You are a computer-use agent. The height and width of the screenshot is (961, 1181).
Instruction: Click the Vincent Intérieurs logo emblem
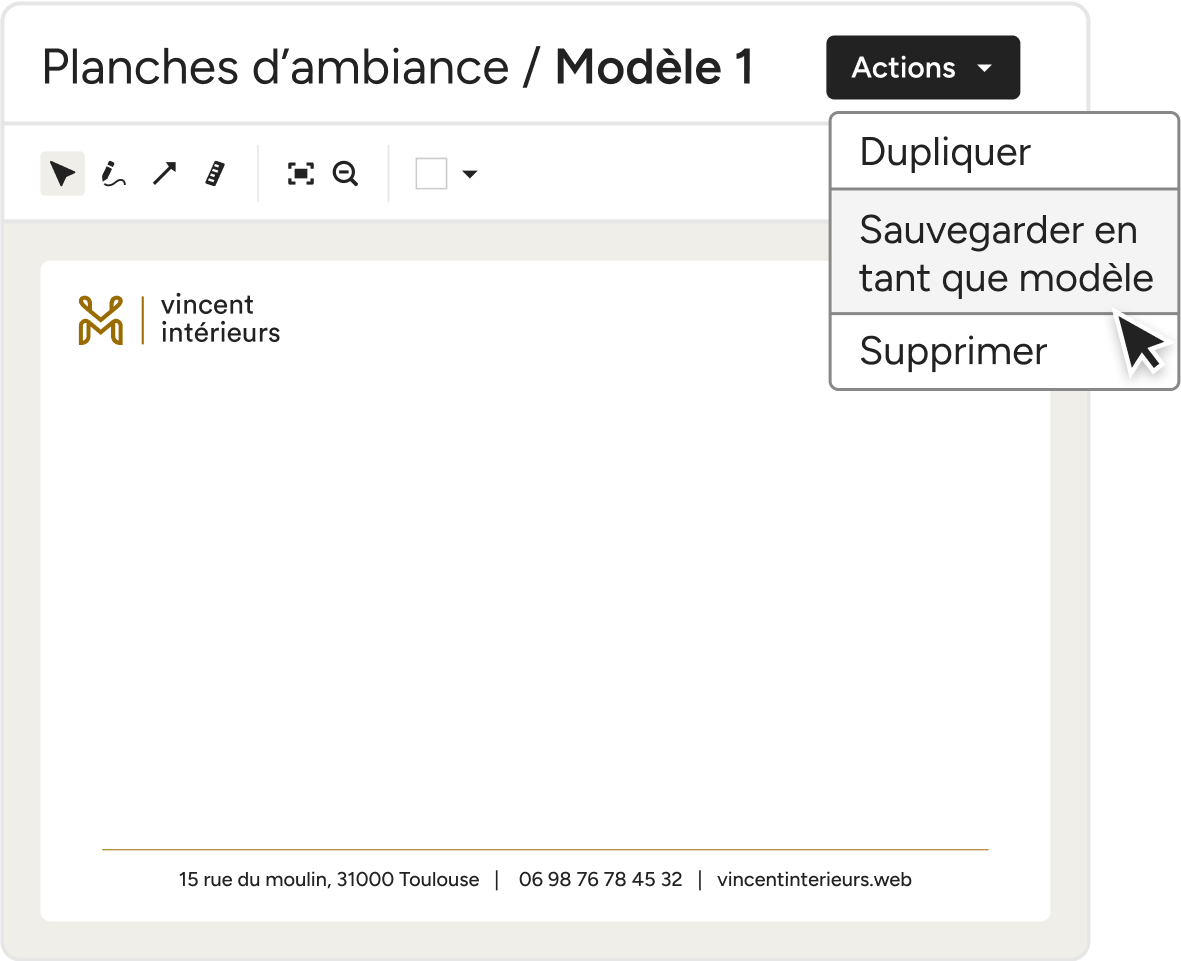pos(100,320)
